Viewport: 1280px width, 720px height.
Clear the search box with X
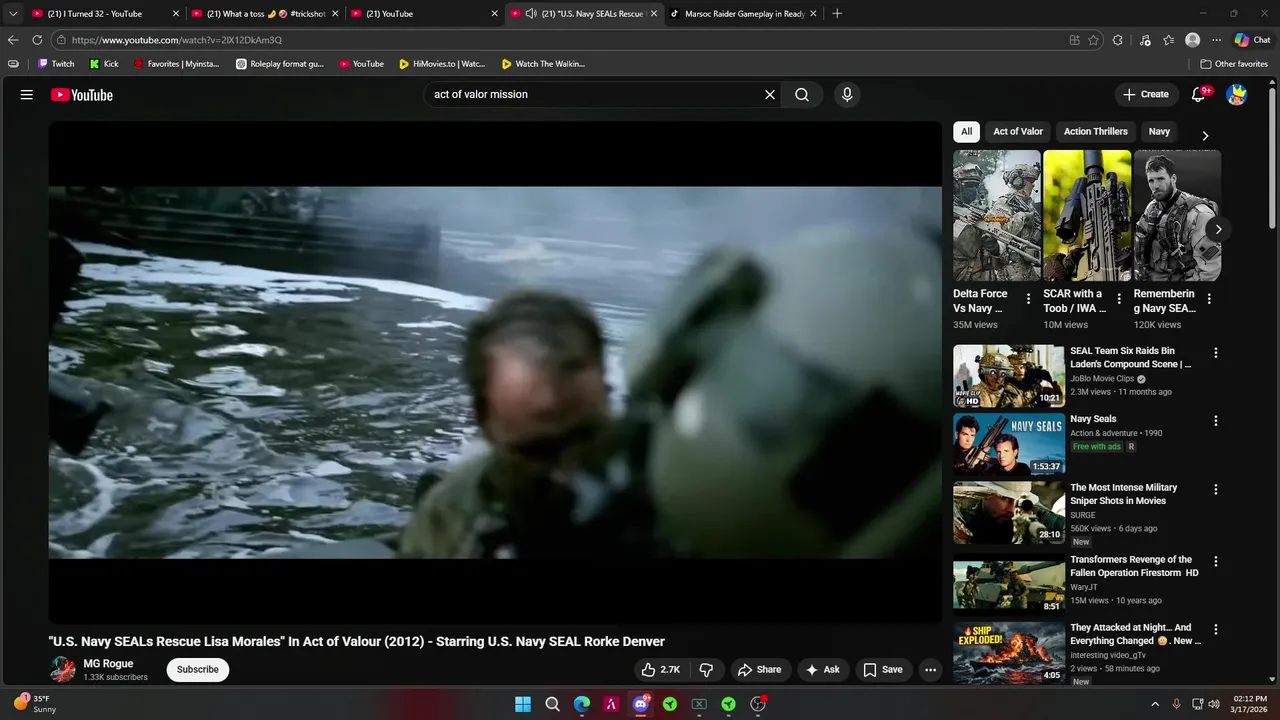pyautogui.click(x=770, y=95)
